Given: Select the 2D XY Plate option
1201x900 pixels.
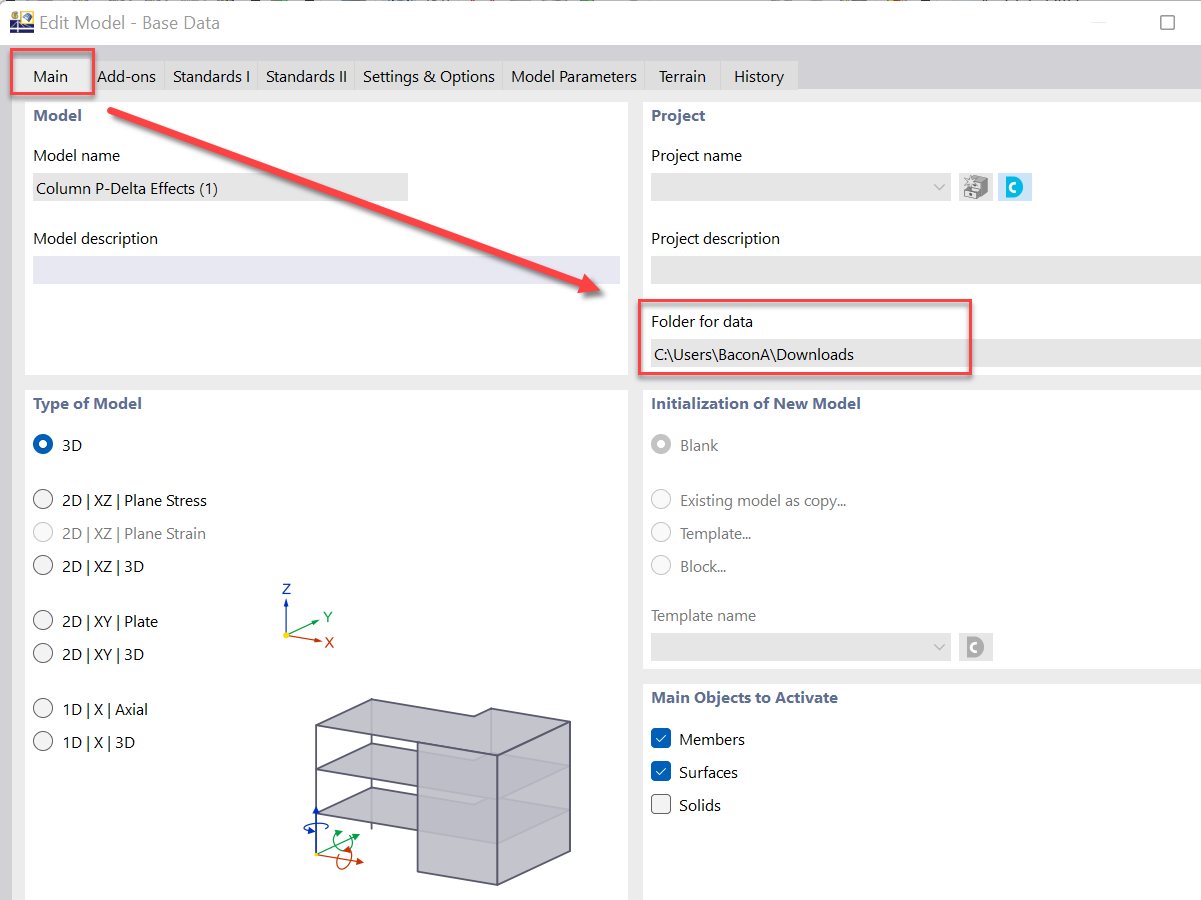Looking at the screenshot, I should pos(43,621).
